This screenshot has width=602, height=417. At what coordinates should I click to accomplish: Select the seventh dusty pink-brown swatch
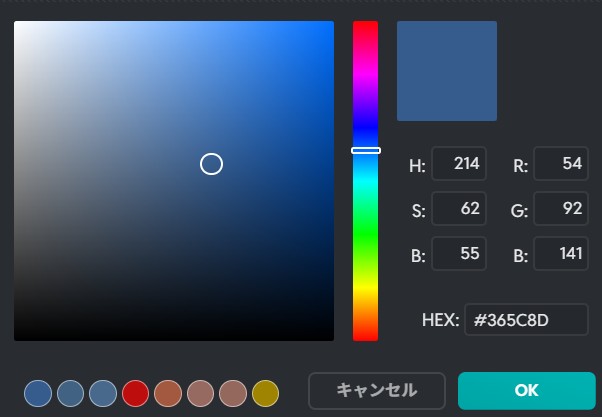pyautogui.click(x=233, y=393)
